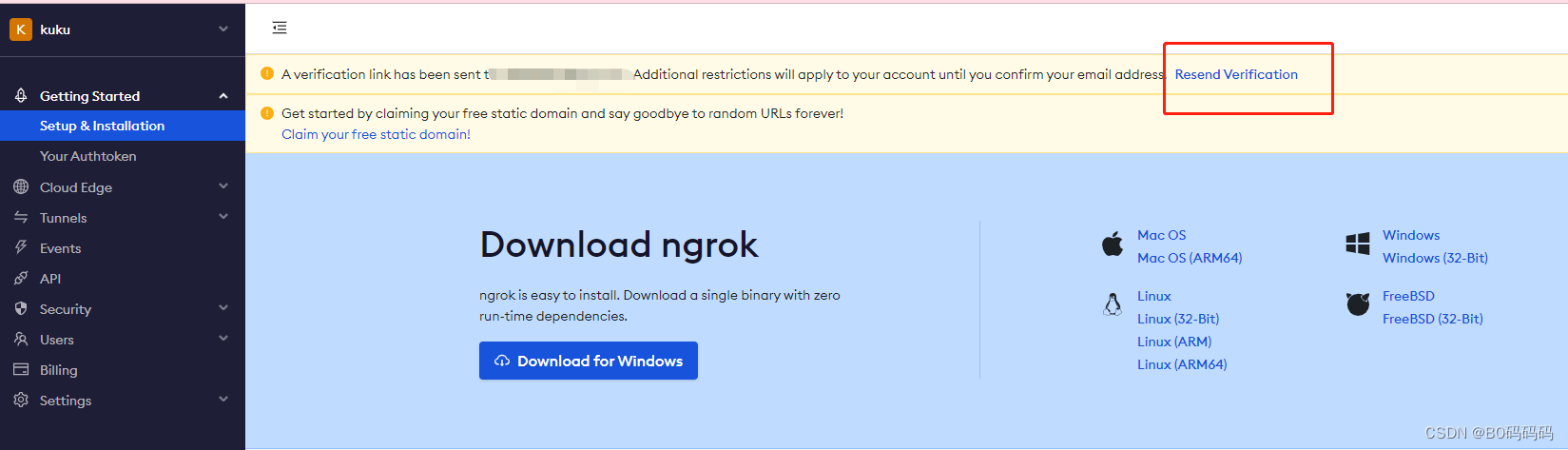1568x450 pixels.
Task: Click the static domain warning icon
Action: pyautogui.click(x=267, y=113)
